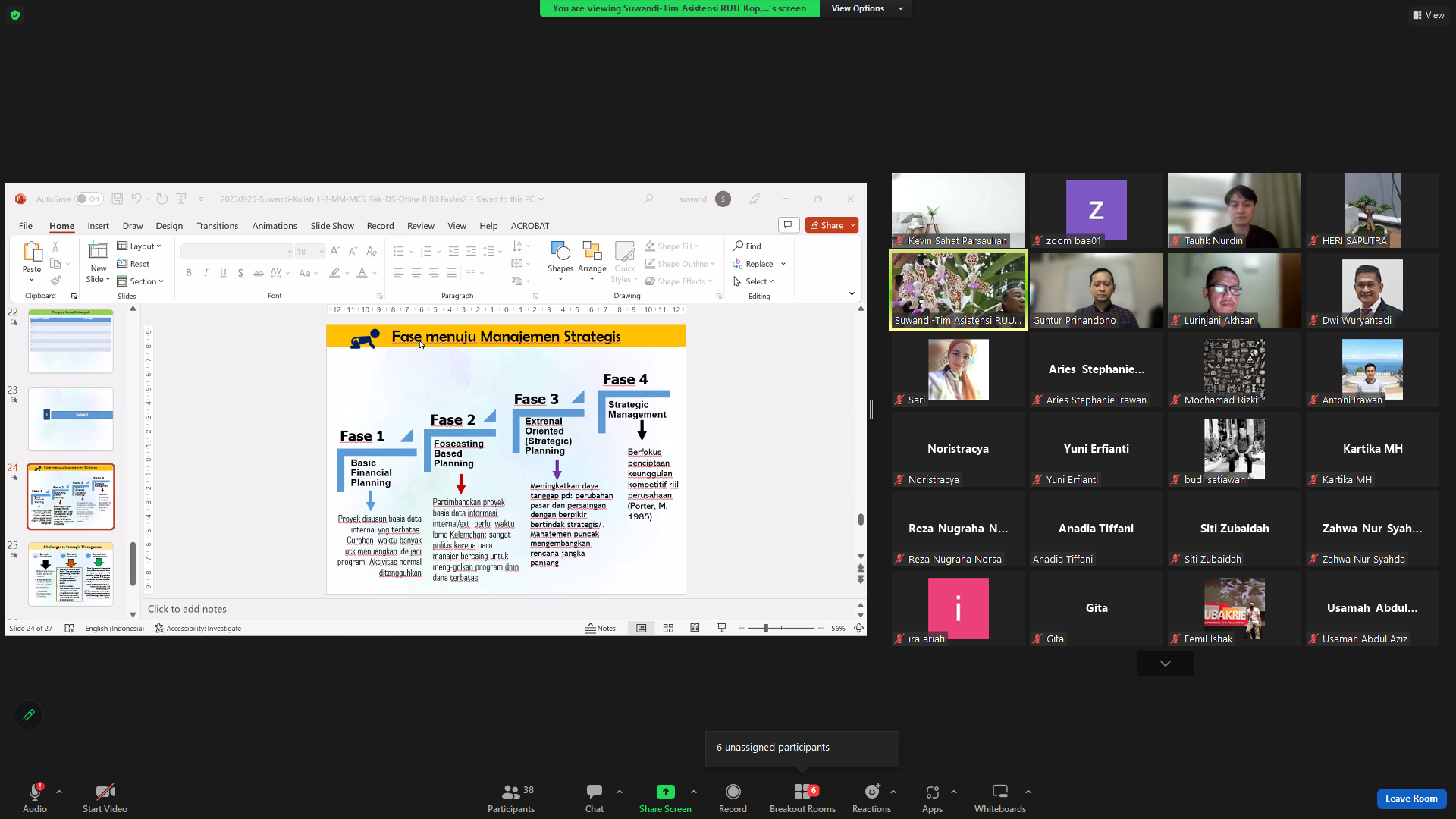This screenshot has width=1456, height=819.
Task: Toggle Bold formatting
Action: [x=188, y=273]
